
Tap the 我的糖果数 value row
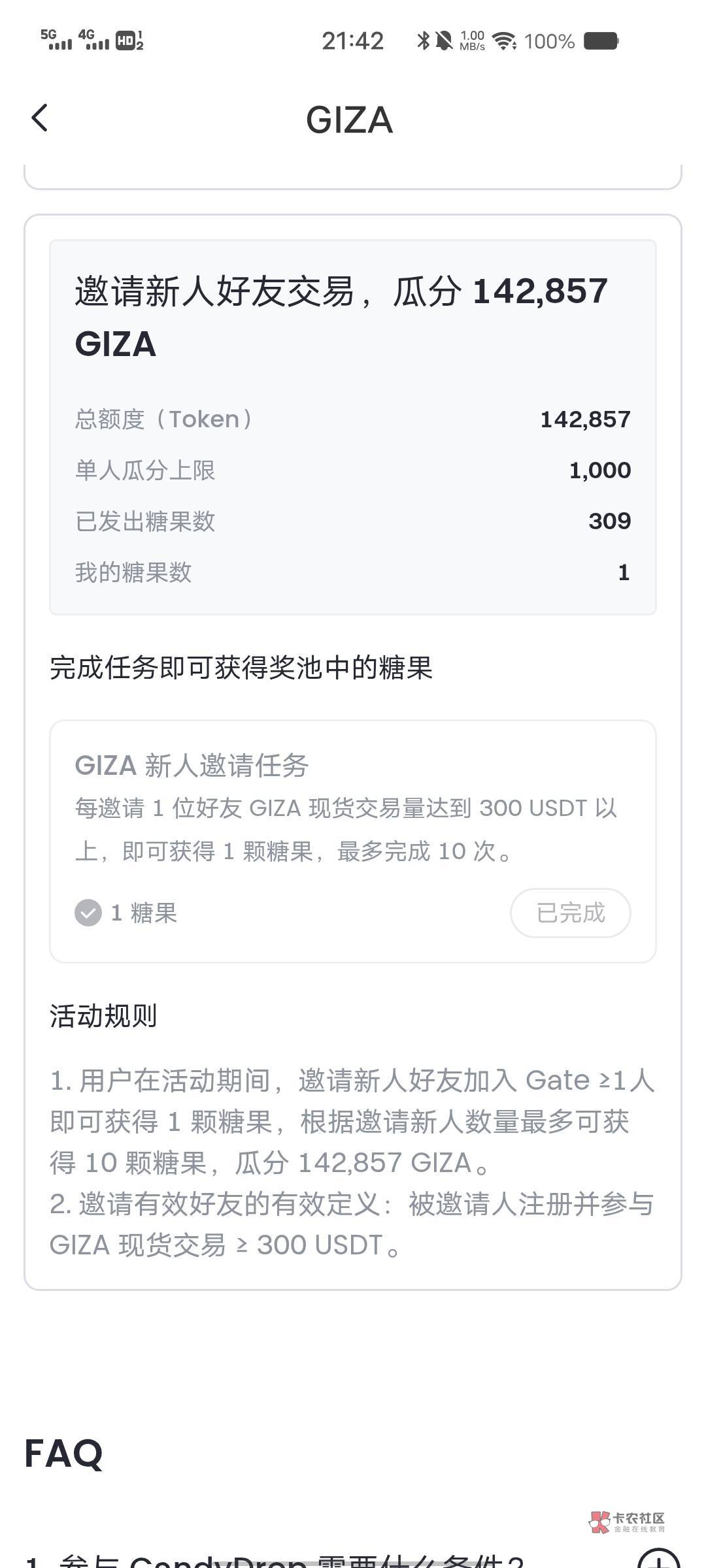pos(353,572)
